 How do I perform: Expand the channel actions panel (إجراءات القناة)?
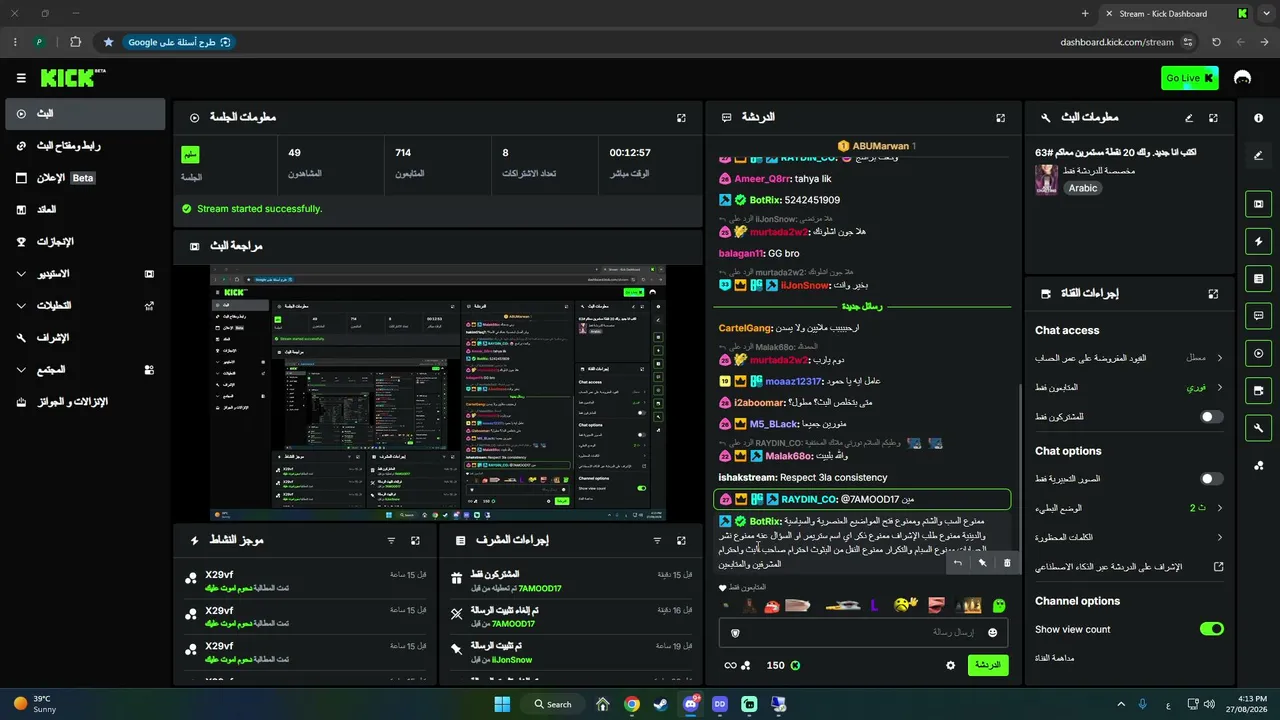click(x=1213, y=294)
